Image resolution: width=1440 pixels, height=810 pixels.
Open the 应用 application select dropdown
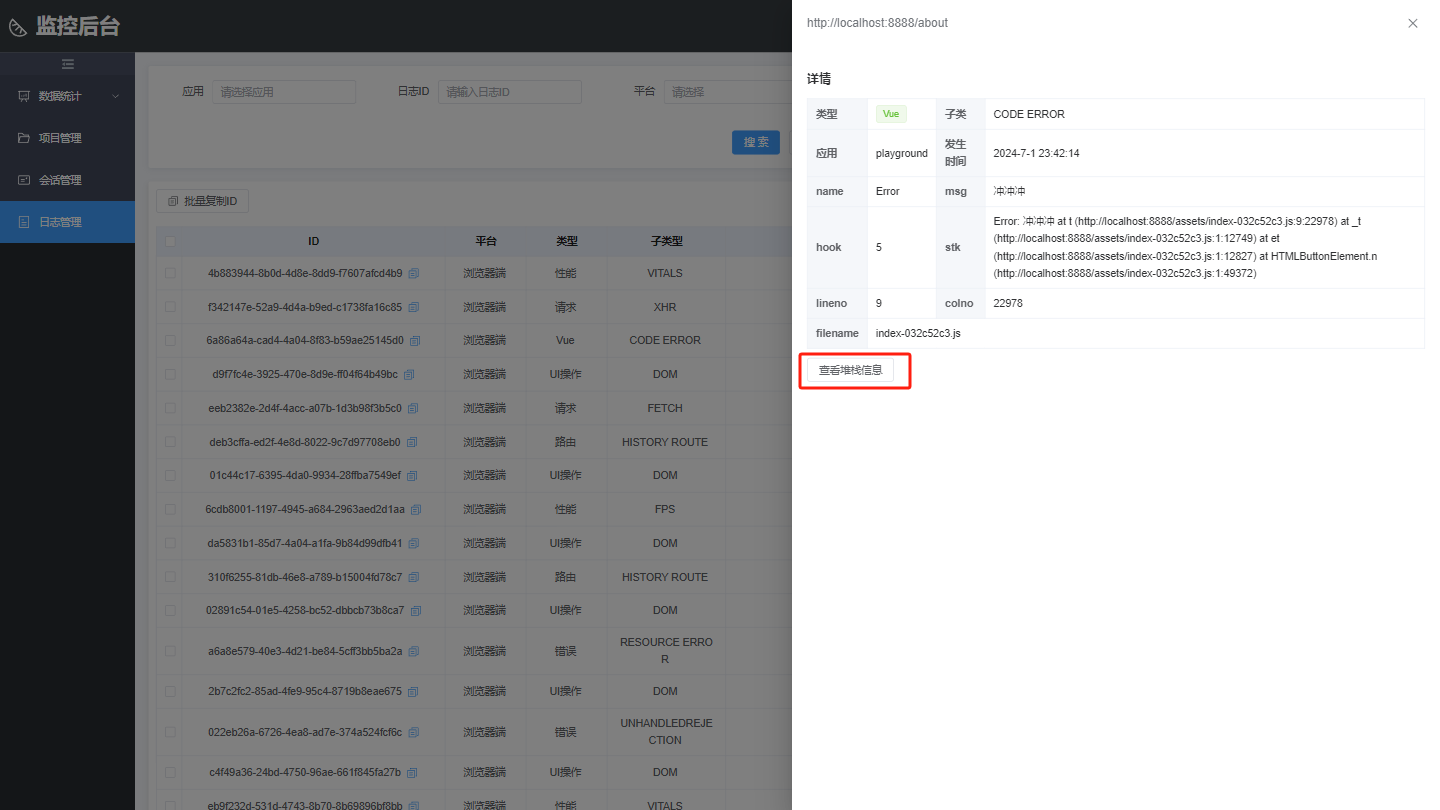click(x=284, y=92)
